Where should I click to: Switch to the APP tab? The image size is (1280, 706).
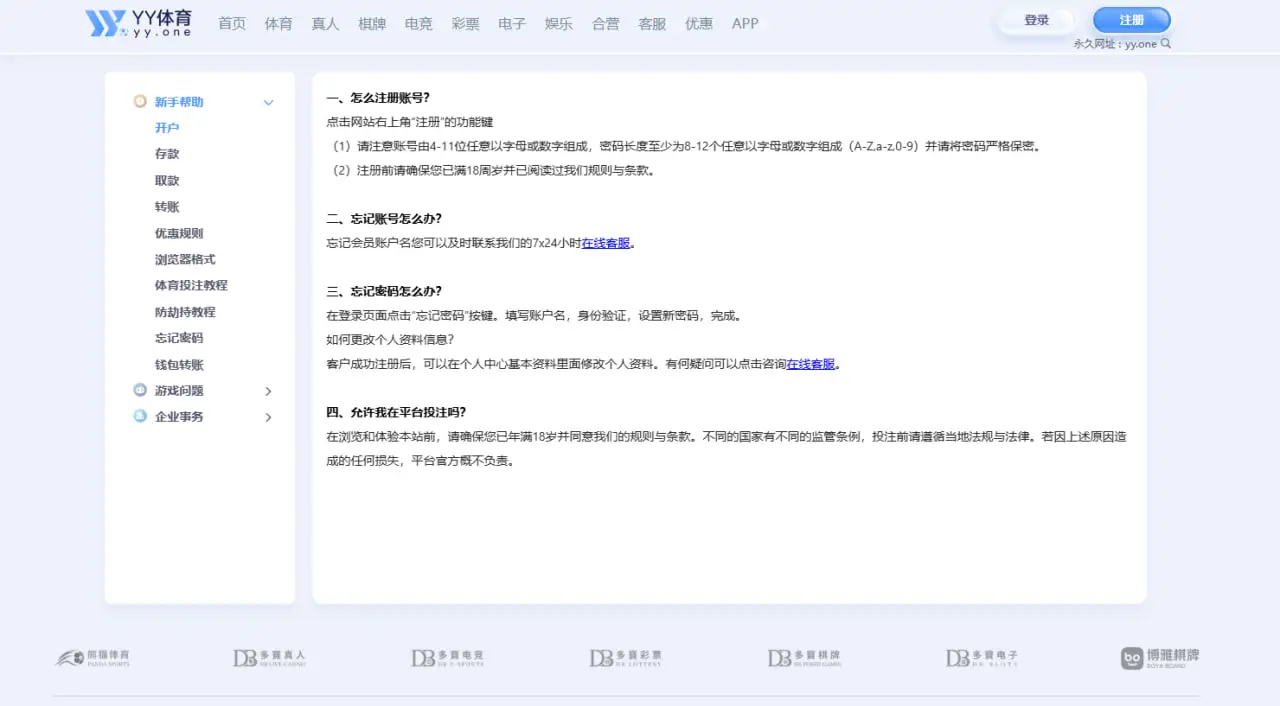[745, 23]
